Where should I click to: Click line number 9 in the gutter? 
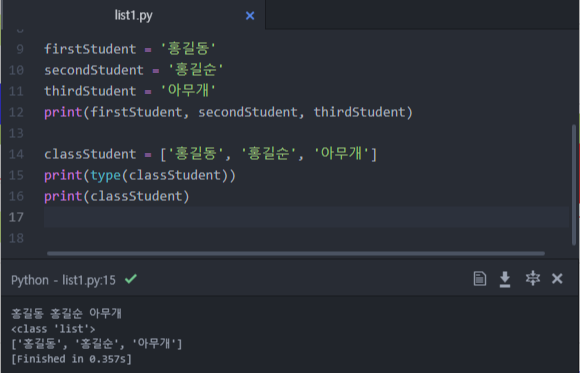[x=20, y=49]
